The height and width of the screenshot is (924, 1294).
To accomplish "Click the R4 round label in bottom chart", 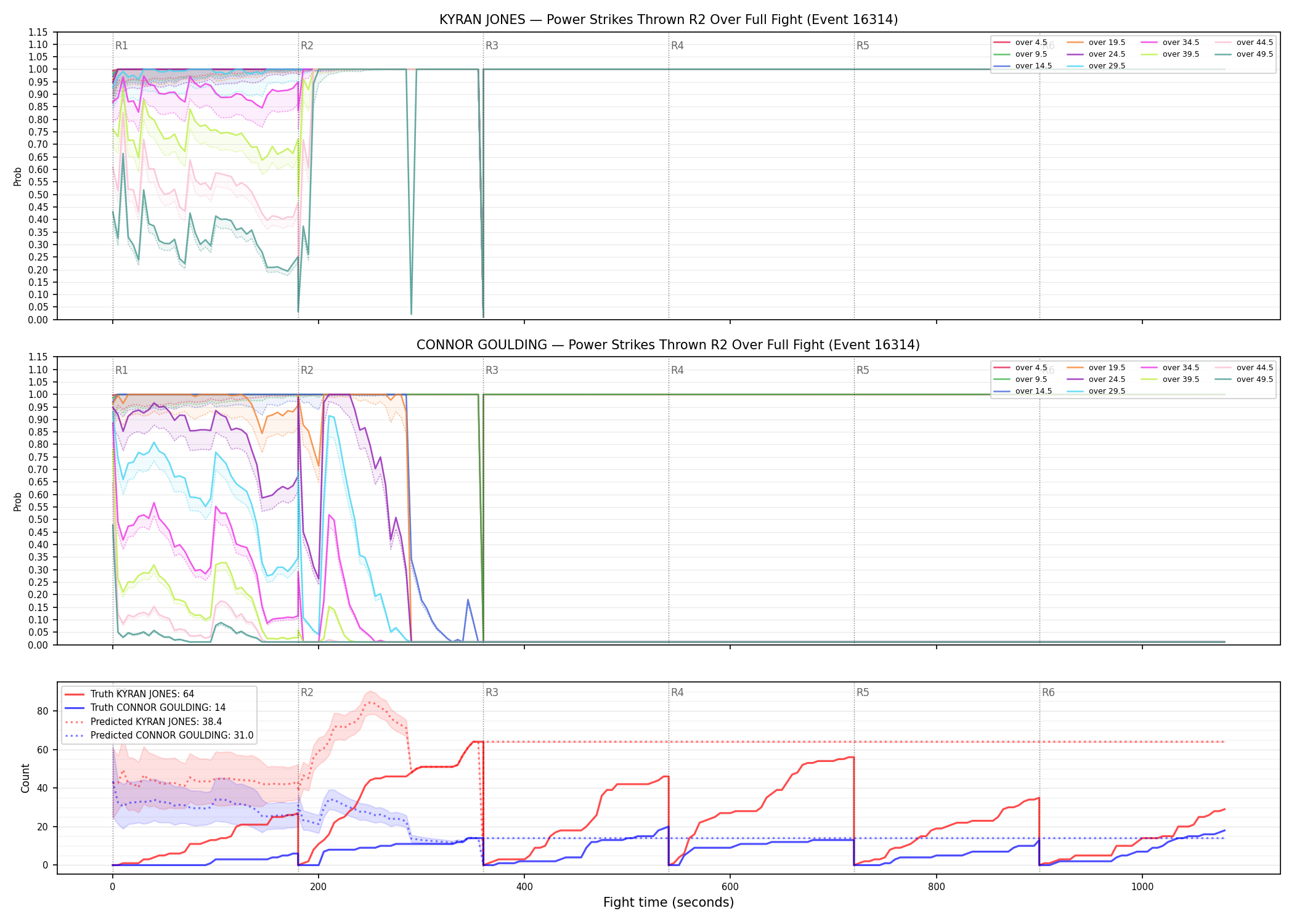I will coord(677,692).
